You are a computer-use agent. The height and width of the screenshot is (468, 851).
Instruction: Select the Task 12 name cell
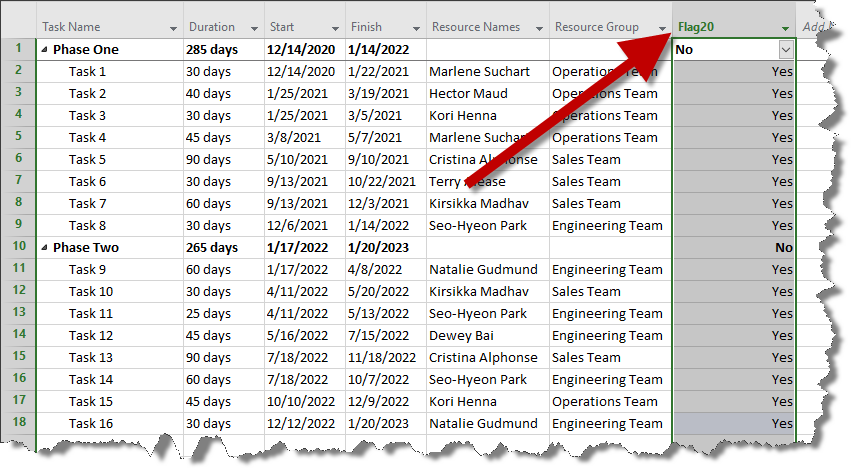(x=110, y=336)
